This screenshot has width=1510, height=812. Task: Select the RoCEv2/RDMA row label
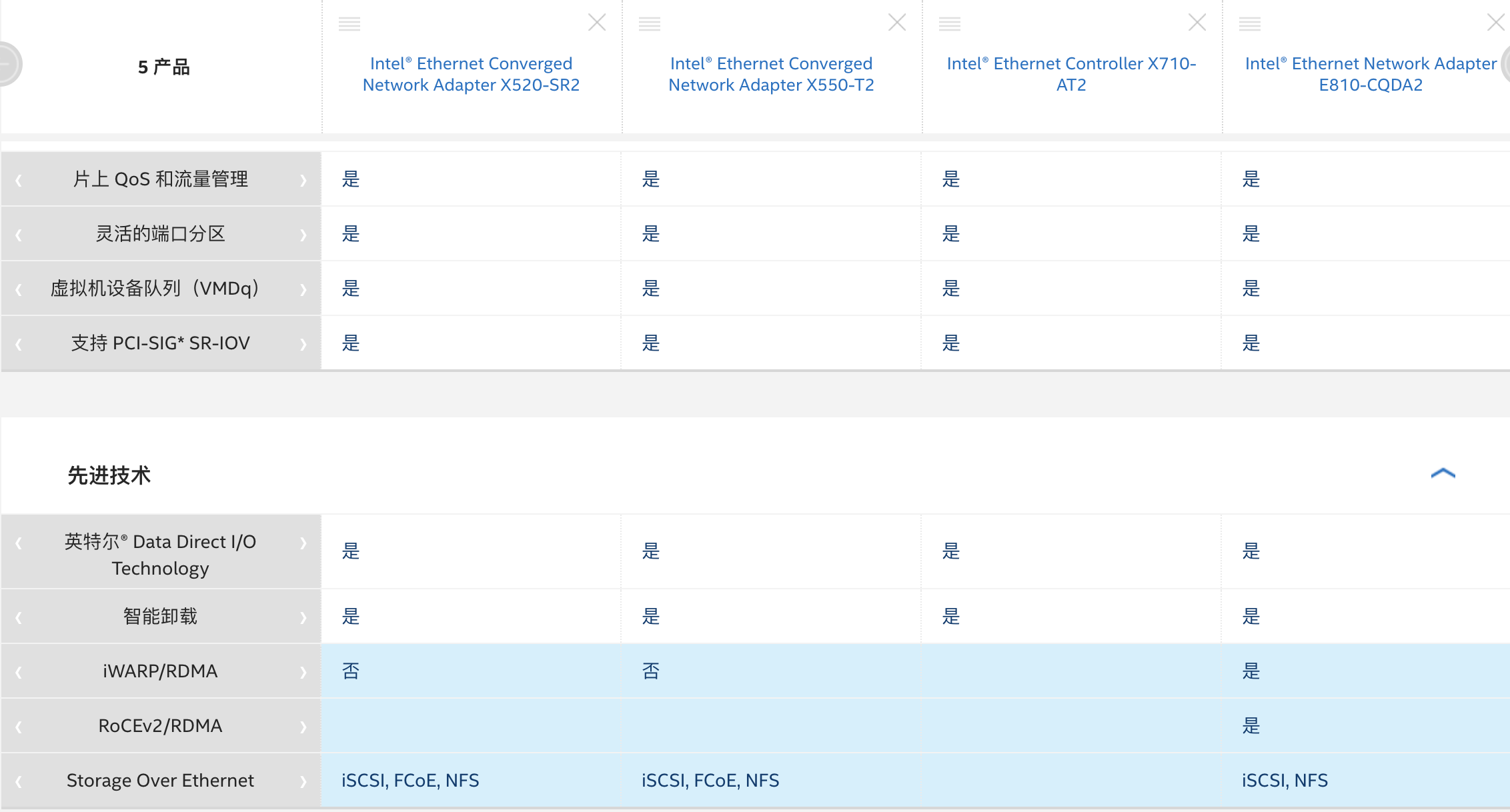[x=160, y=725]
